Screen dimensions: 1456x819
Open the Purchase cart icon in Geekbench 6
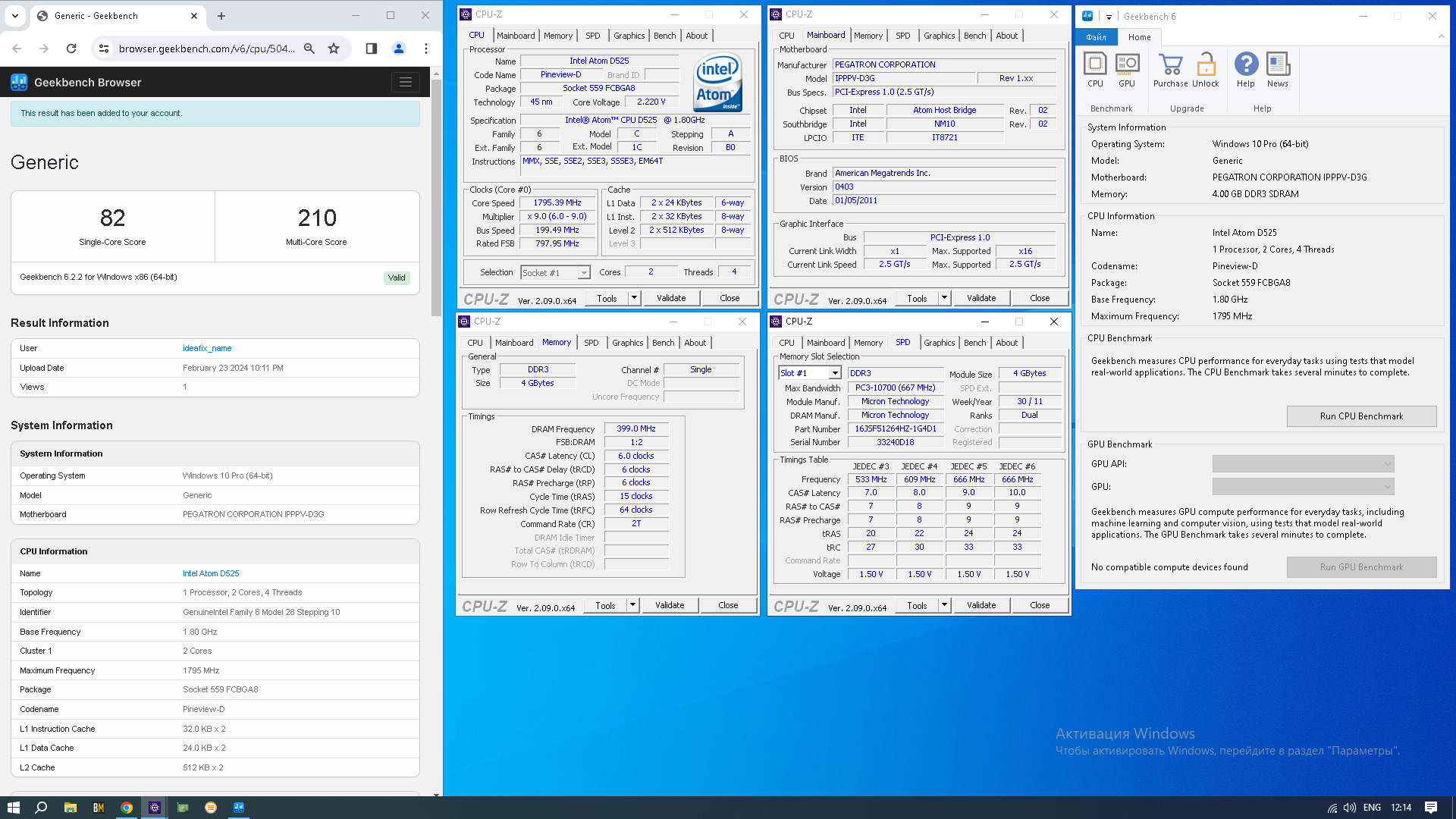tap(1170, 70)
